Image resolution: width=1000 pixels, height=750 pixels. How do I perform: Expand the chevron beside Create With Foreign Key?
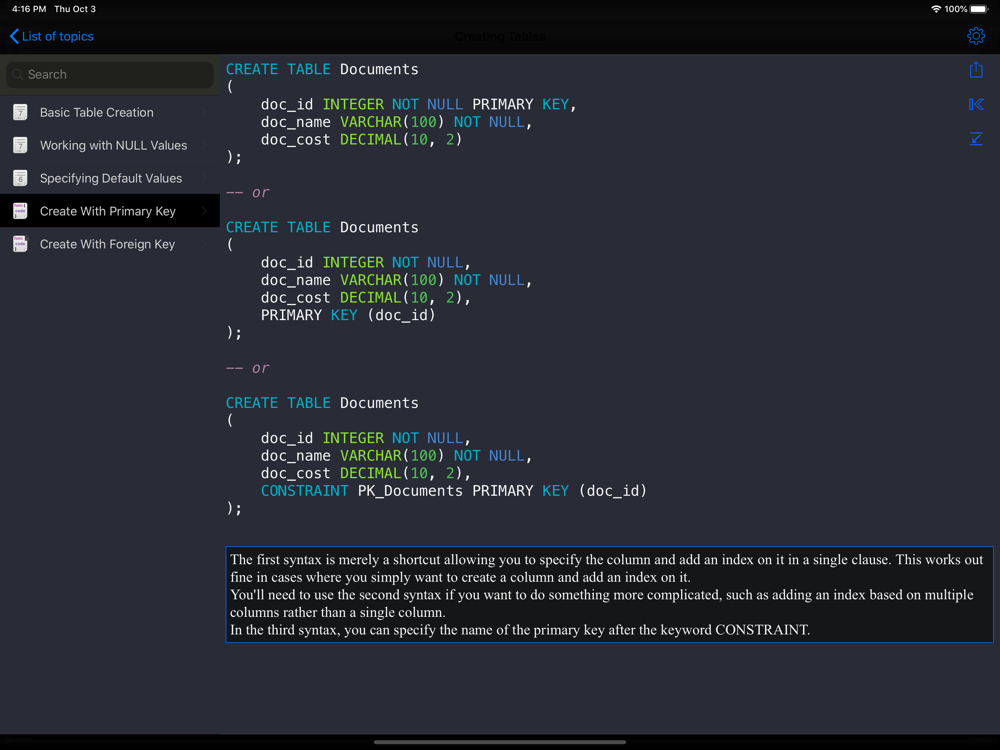[204, 244]
